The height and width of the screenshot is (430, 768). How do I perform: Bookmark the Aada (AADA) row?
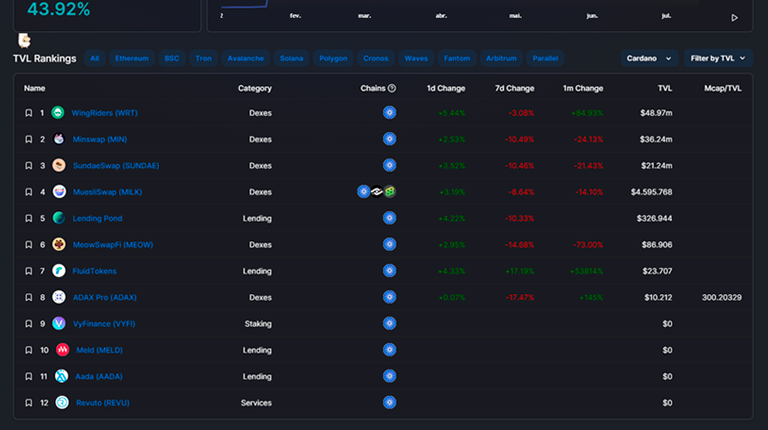pos(28,377)
